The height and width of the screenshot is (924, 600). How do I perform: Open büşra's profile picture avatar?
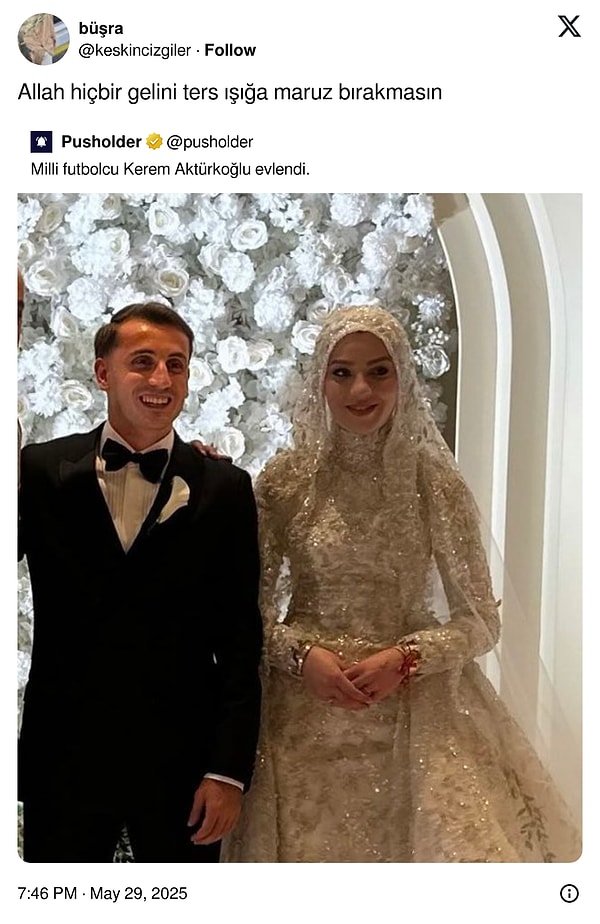pyautogui.click(x=44, y=39)
